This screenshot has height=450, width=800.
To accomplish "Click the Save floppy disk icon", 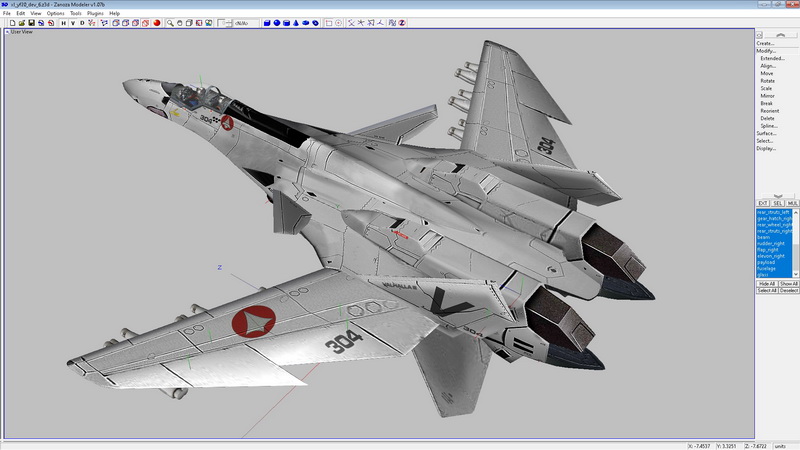I will (x=31, y=23).
